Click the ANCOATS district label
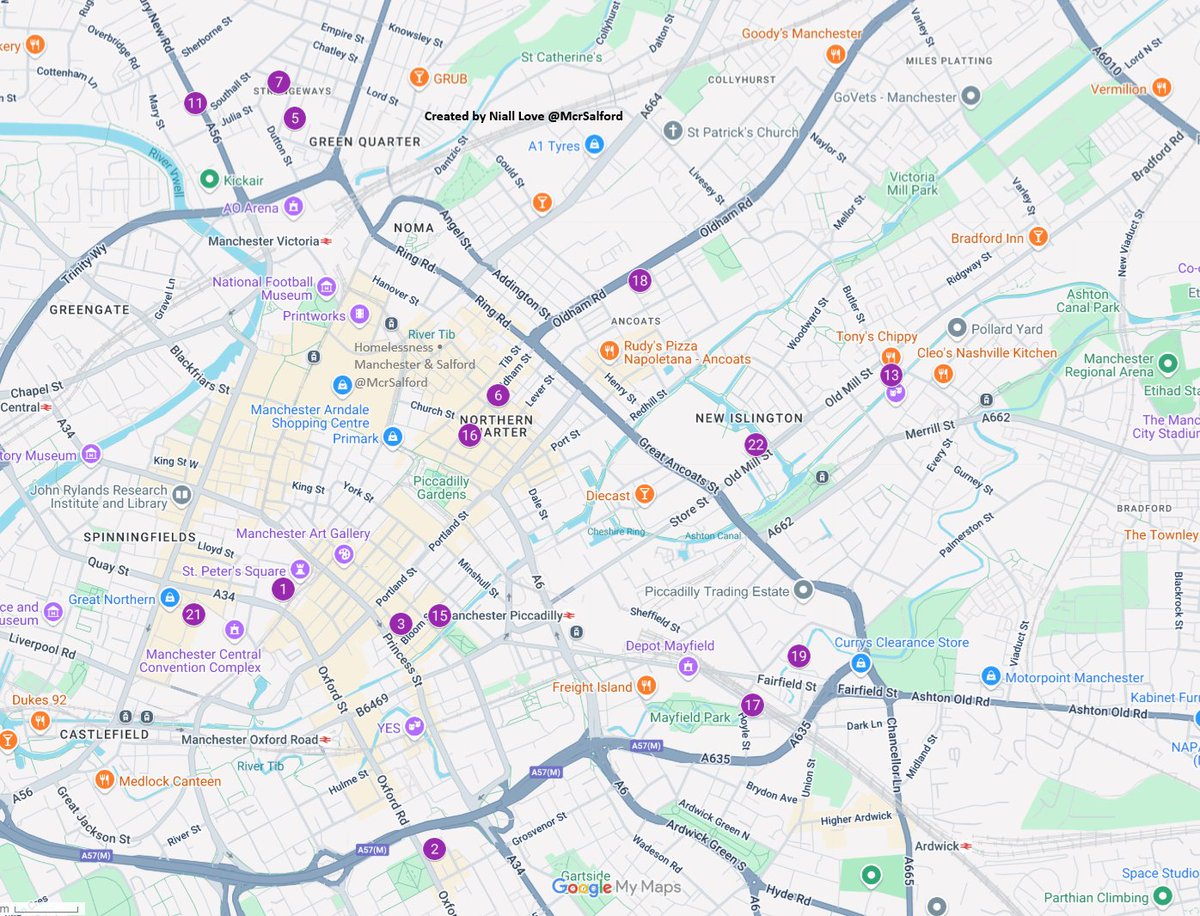Image resolution: width=1200 pixels, height=916 pixels. point(635,321)
